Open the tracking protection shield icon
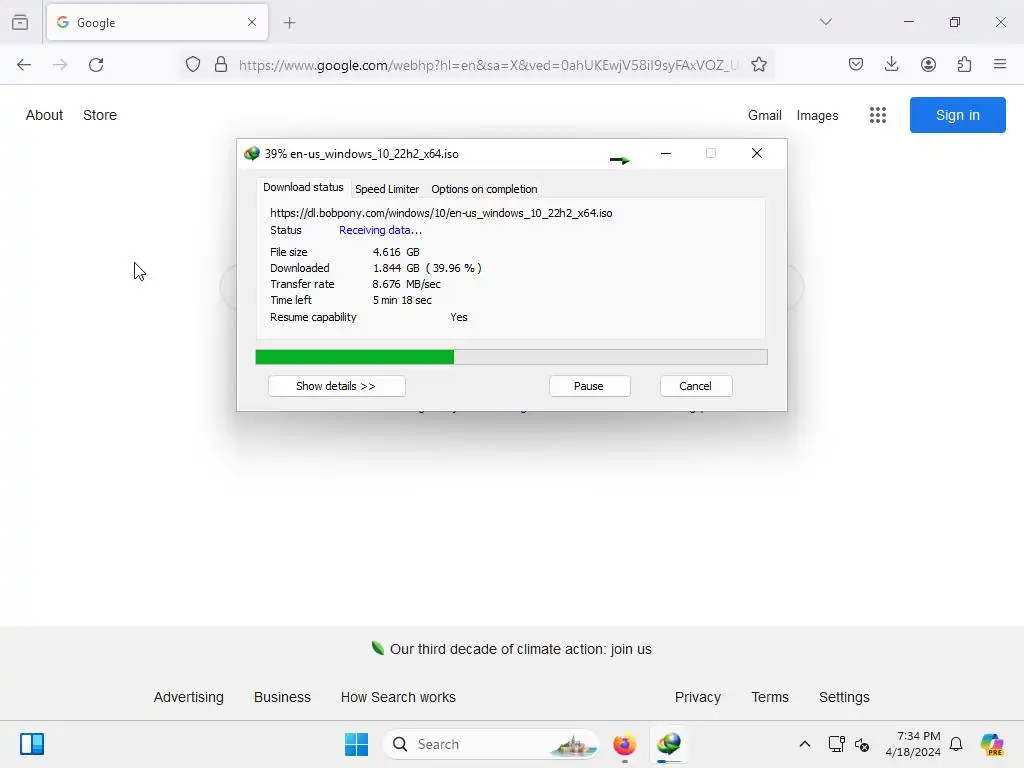 [193, 65]
